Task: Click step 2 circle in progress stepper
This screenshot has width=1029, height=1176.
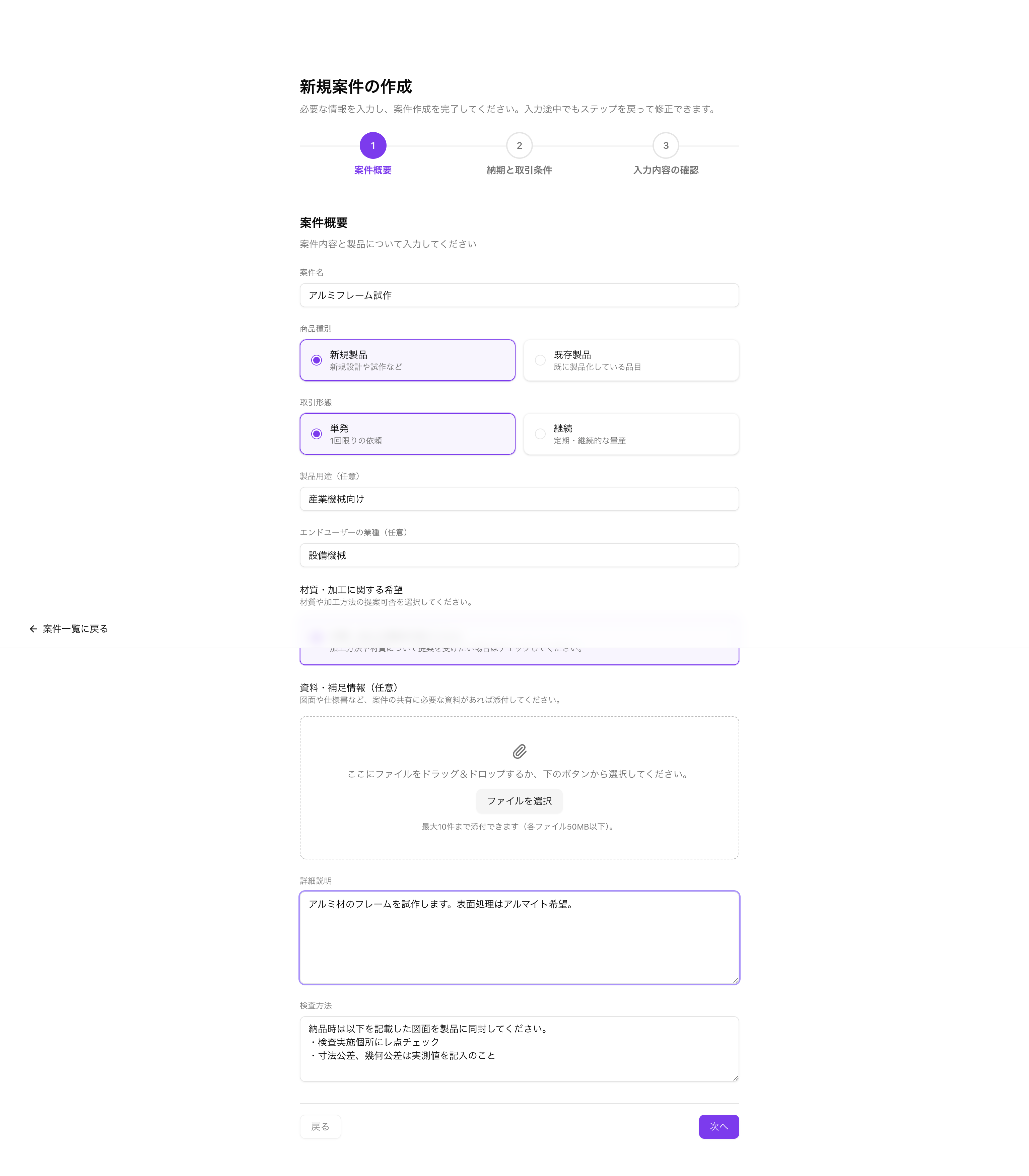Action: pos(519,146)
